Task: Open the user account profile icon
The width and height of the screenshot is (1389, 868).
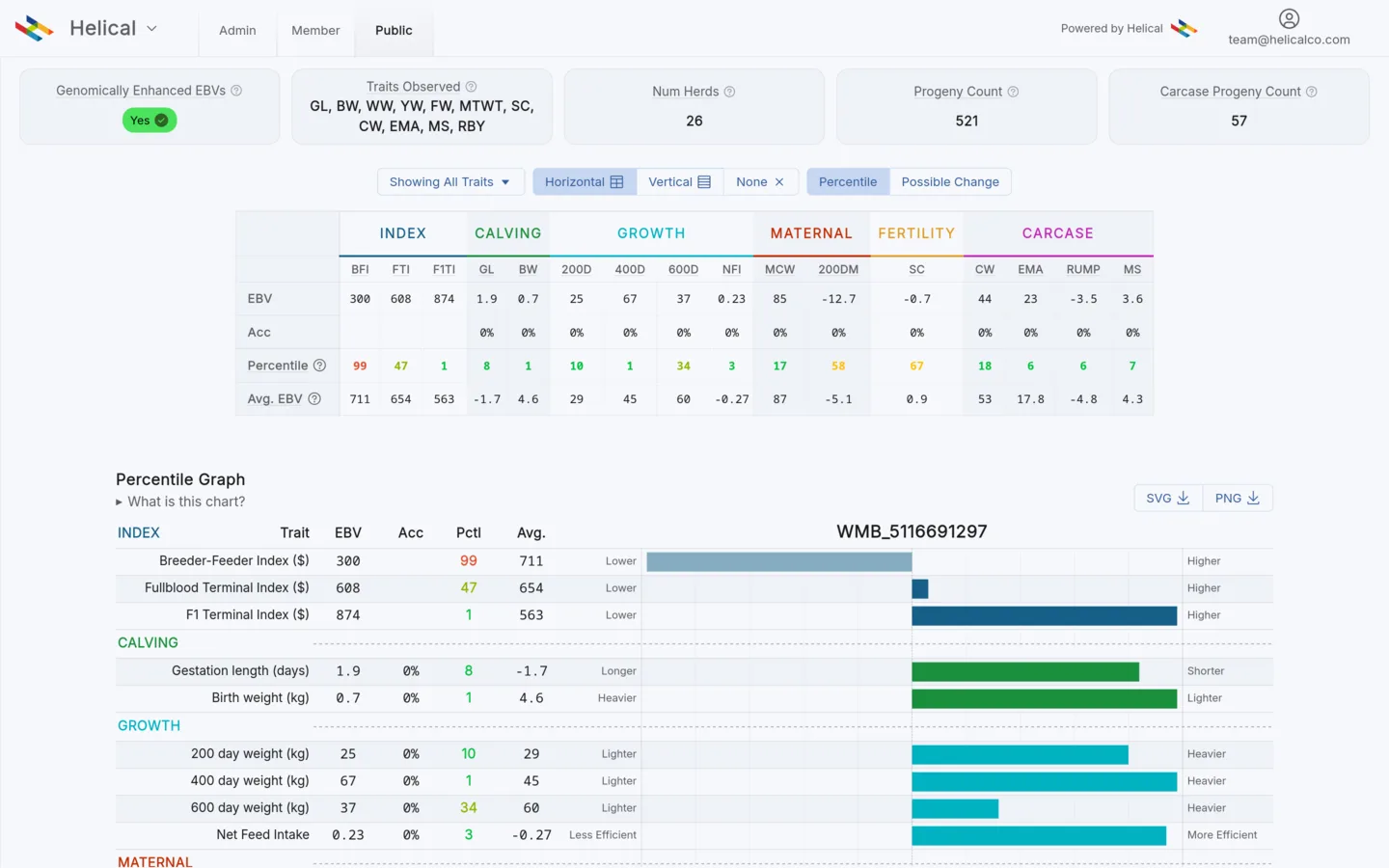Action: [1289, 18]
